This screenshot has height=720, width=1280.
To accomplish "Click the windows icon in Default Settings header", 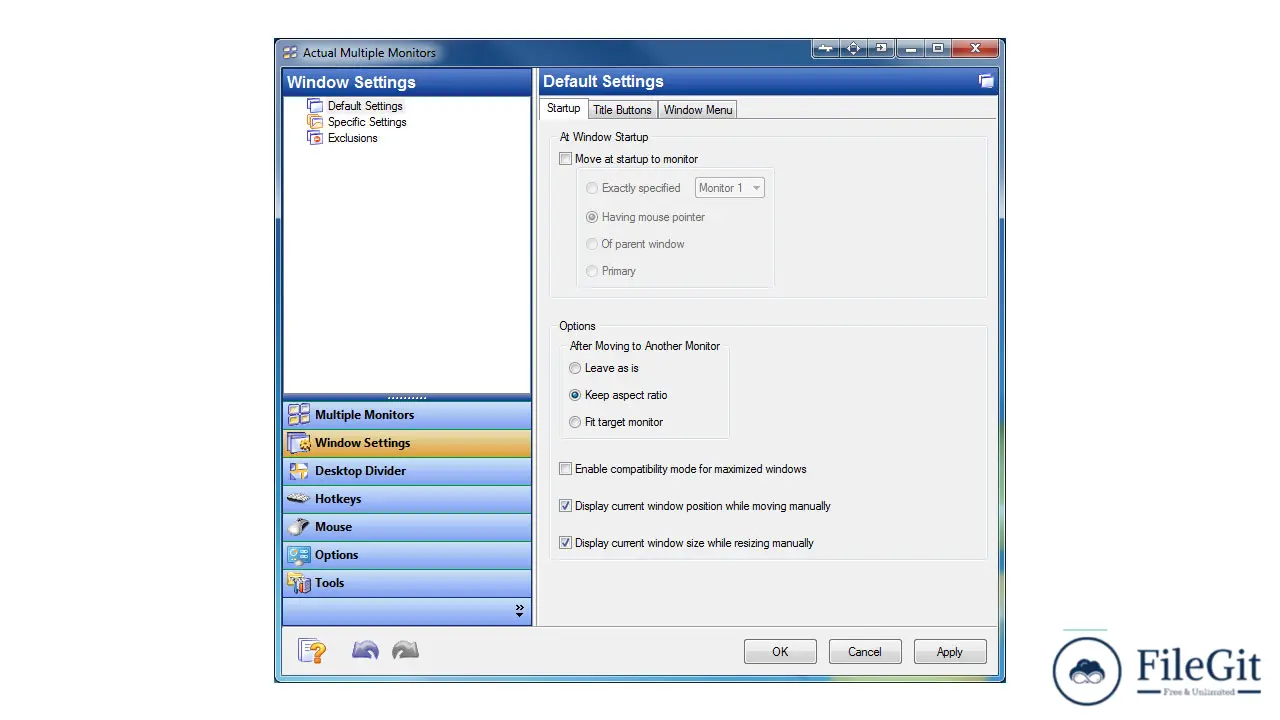I will (986, 82).
